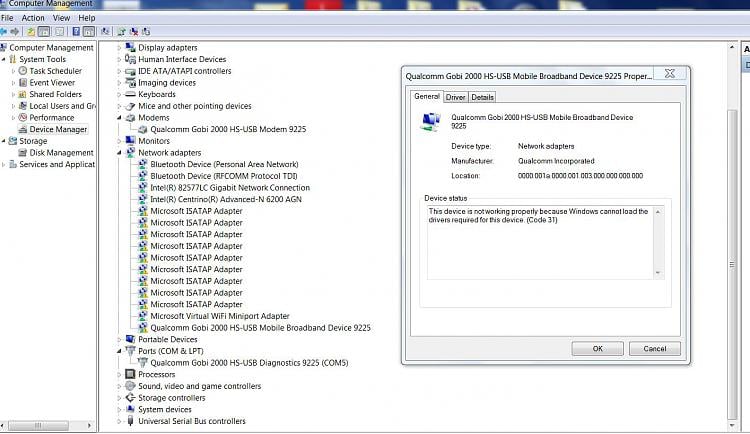Click the Forward arrow toolbar icon
Image resolution: width=750 pixels, height=434 pixels.
pyautogui.click(x=15, y=32)
